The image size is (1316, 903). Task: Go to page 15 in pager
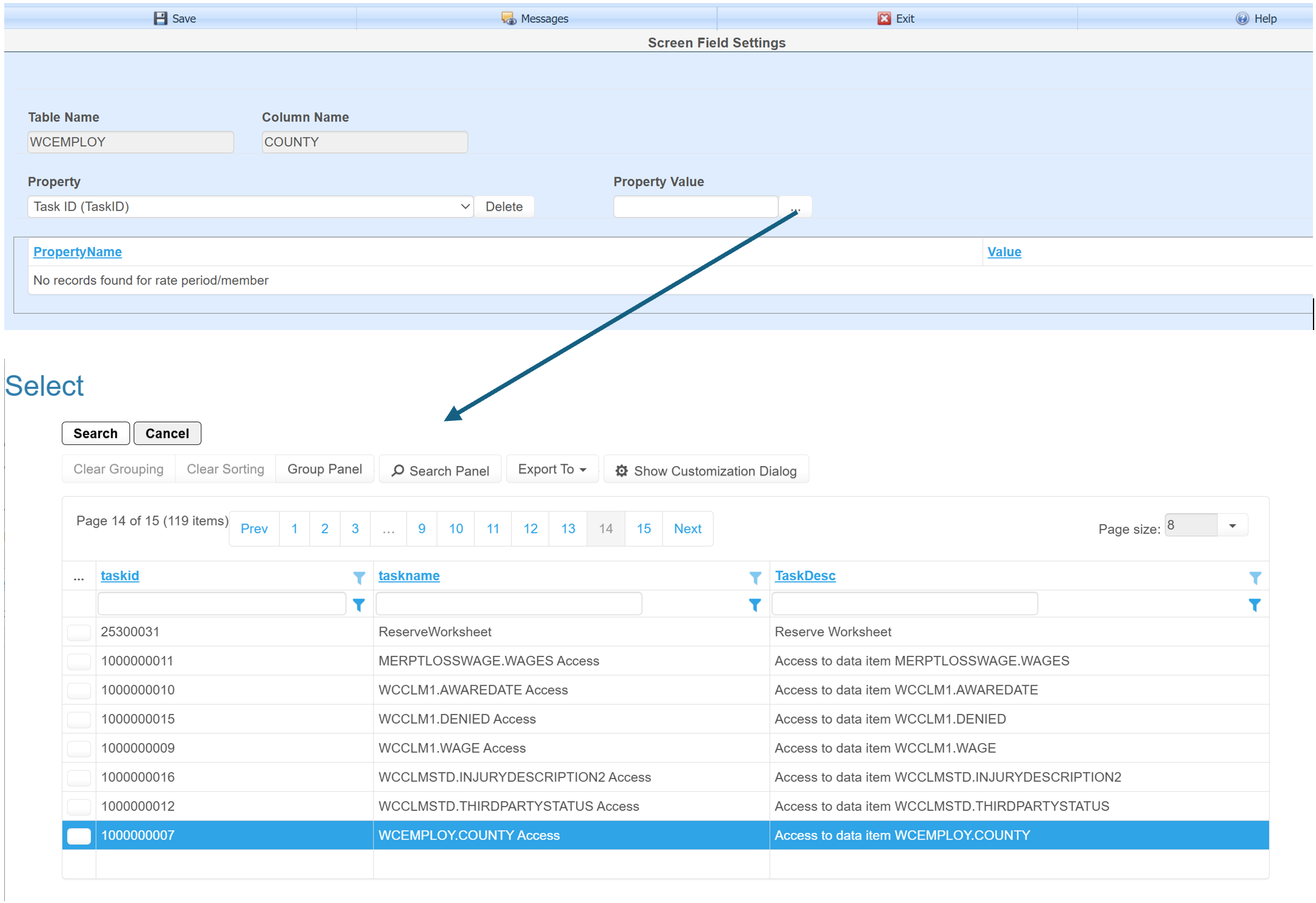click(643, 529)
